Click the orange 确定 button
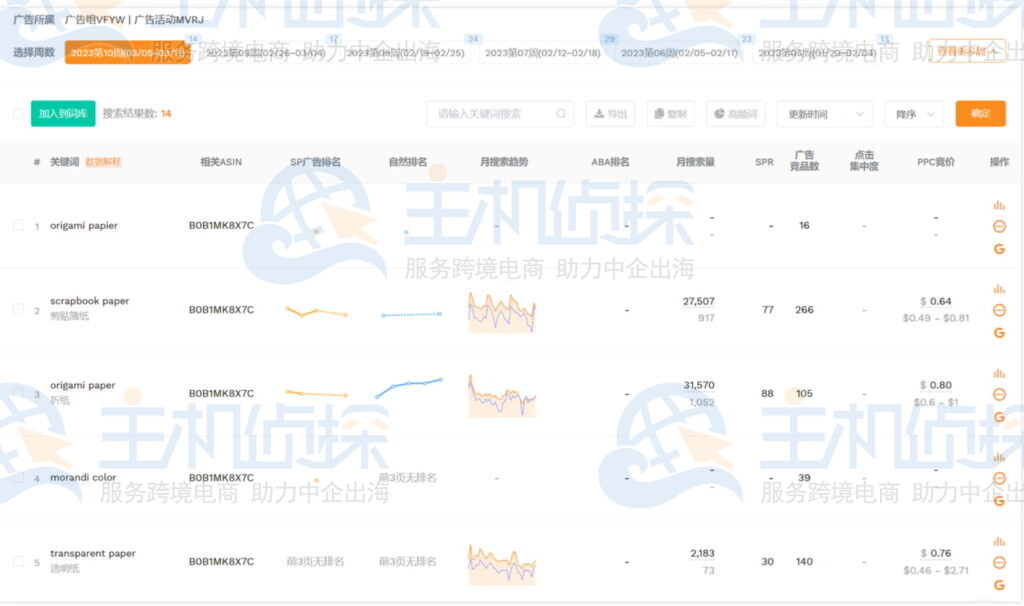Viewport: 1024px width, 606px height. 980,113
